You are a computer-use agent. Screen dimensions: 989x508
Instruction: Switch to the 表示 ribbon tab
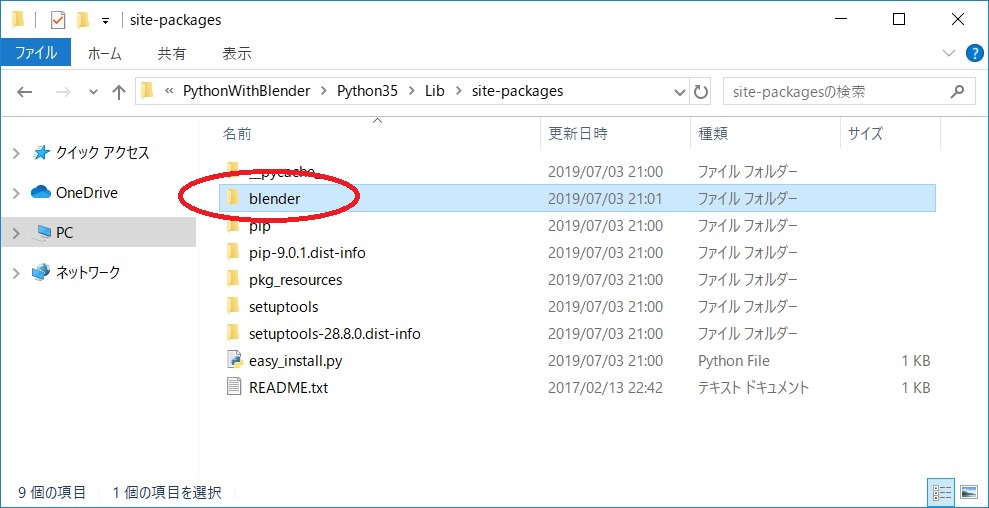point(237,54)
